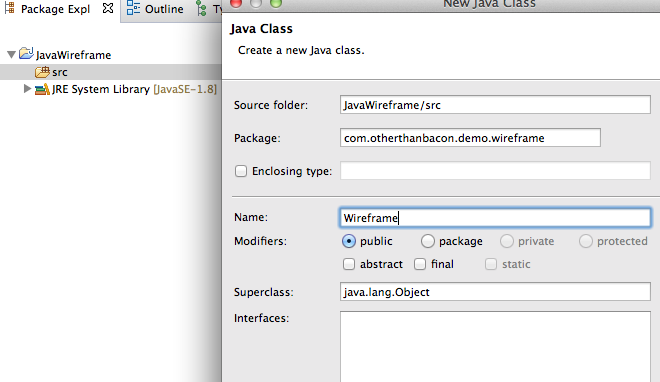Click inside the Interfaces list box
660x382 pixels.
click(495, 346)
